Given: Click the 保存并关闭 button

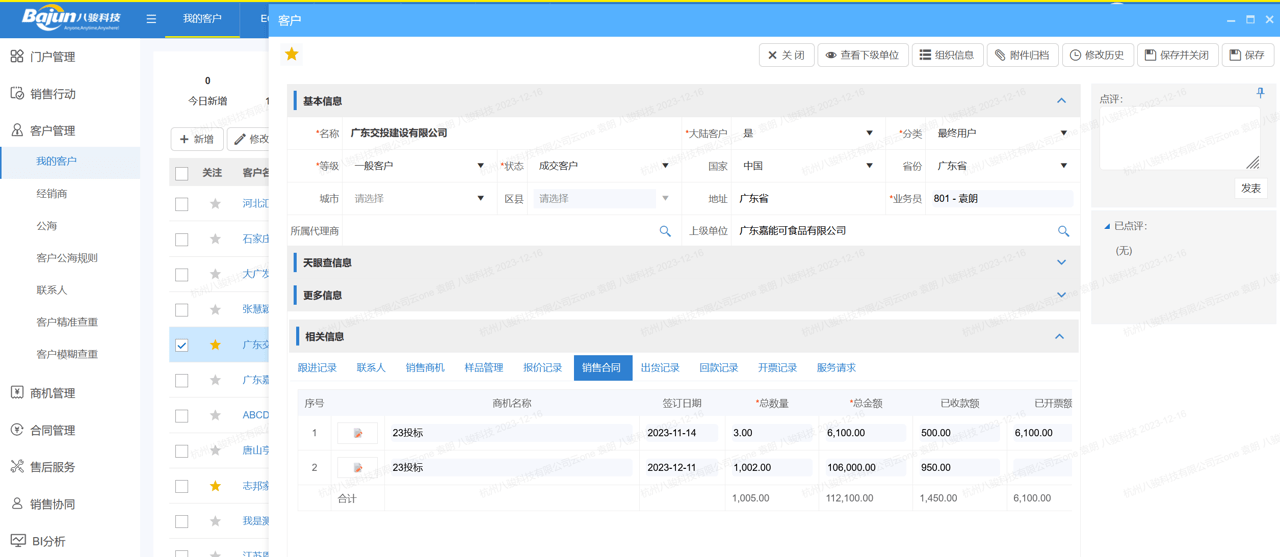Looking at the screenshot, I should 1176,55.
